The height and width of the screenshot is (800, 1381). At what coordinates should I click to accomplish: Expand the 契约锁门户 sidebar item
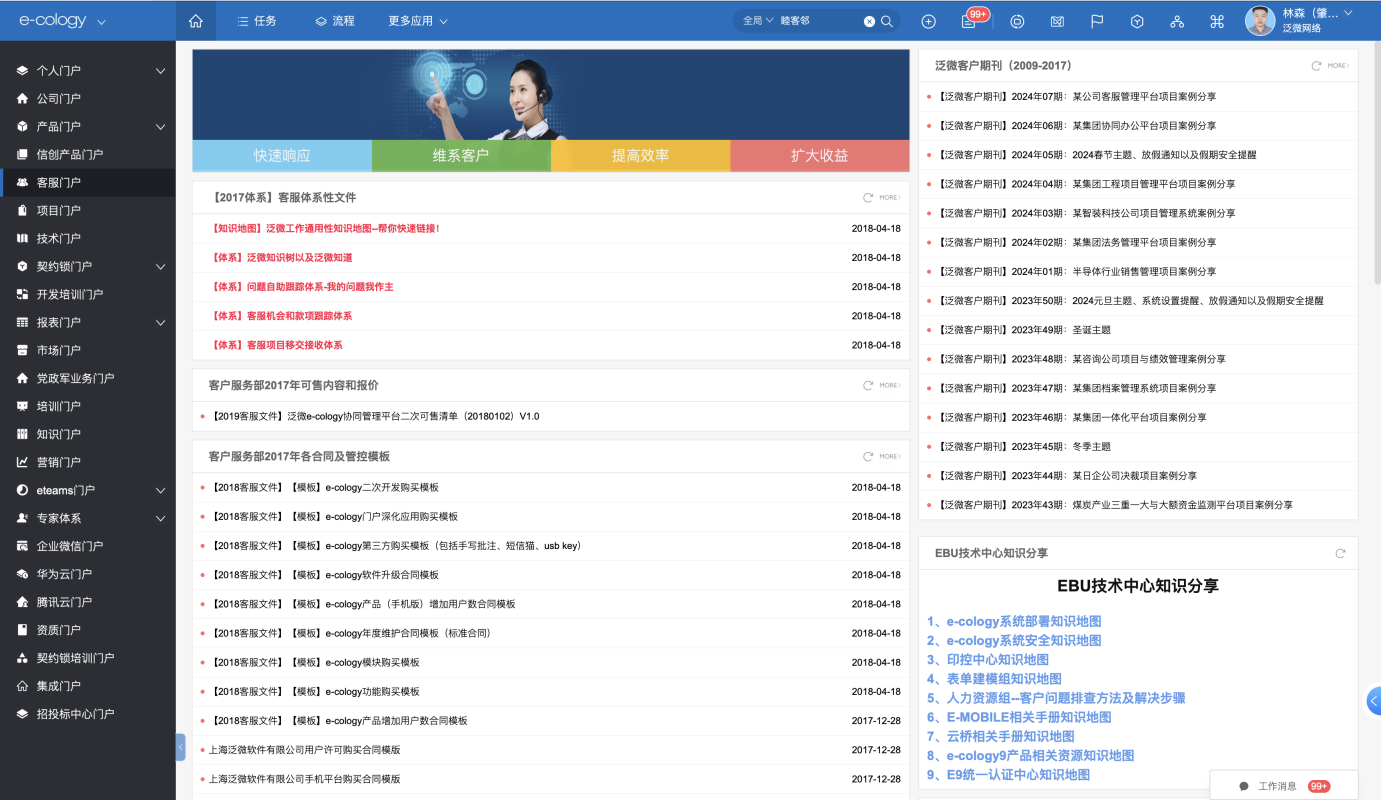(160, 267)
